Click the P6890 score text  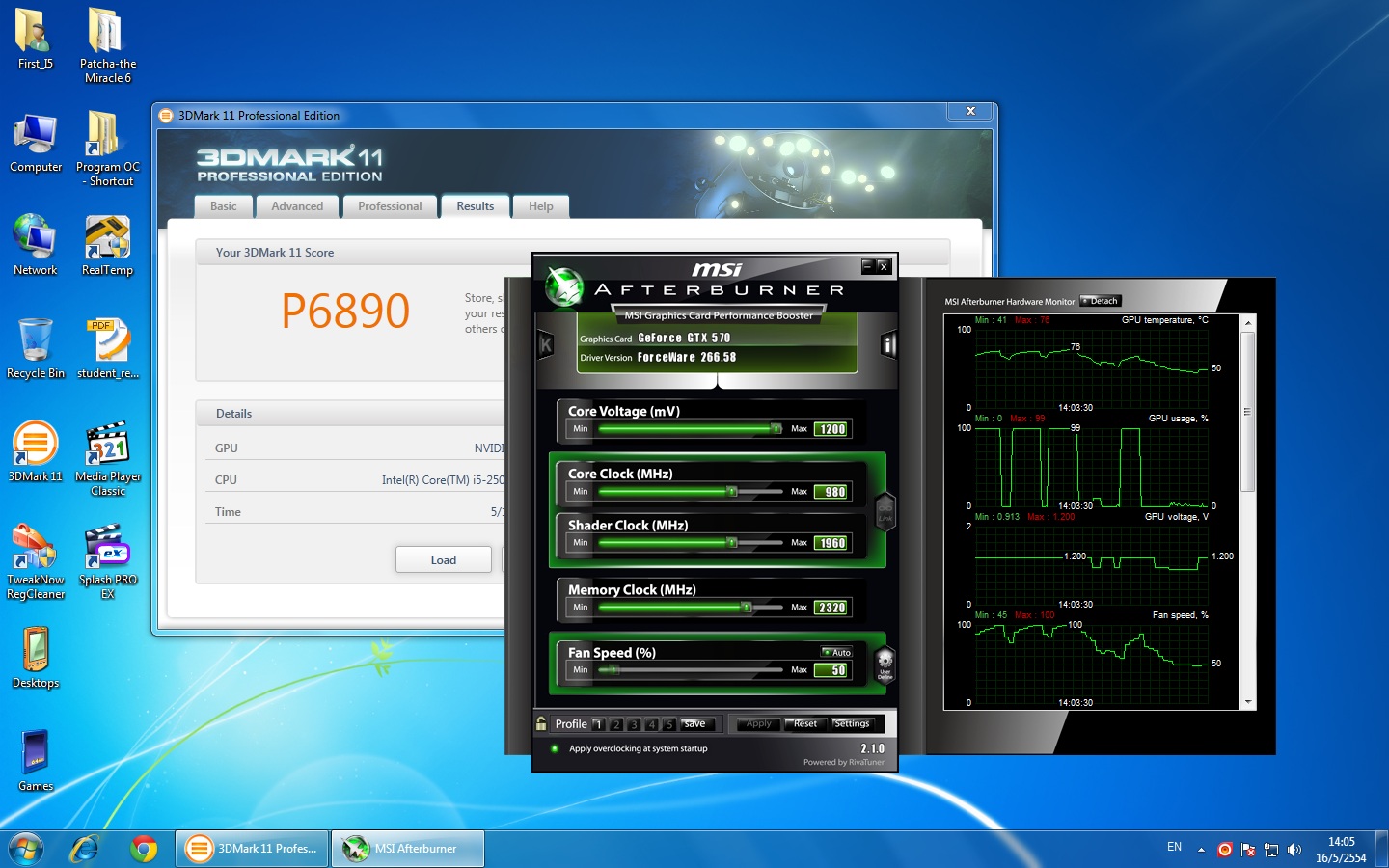pos(345,311)
